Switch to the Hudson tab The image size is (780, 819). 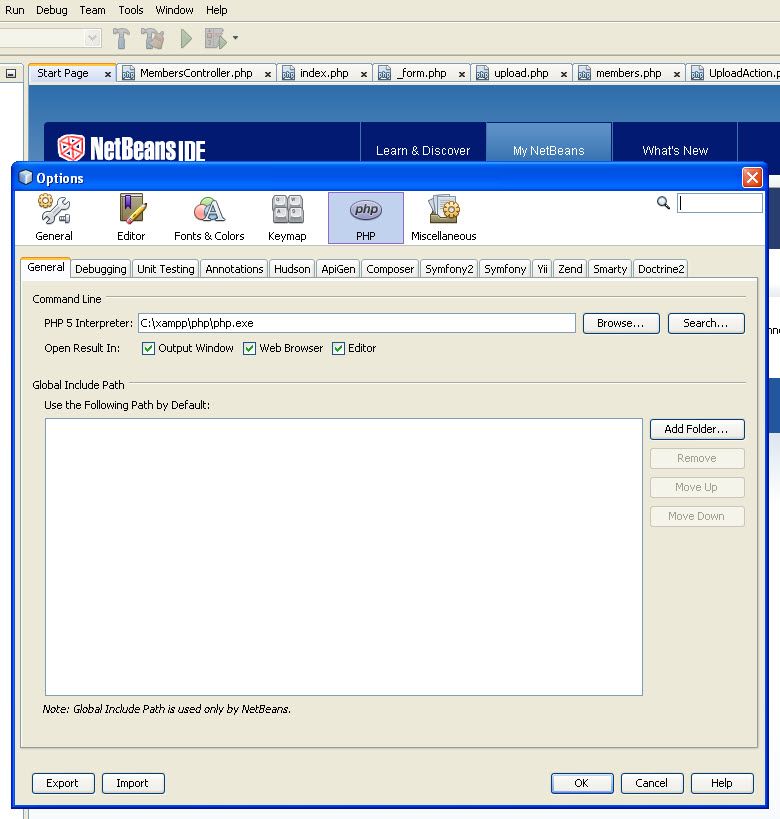pos(292,269)
